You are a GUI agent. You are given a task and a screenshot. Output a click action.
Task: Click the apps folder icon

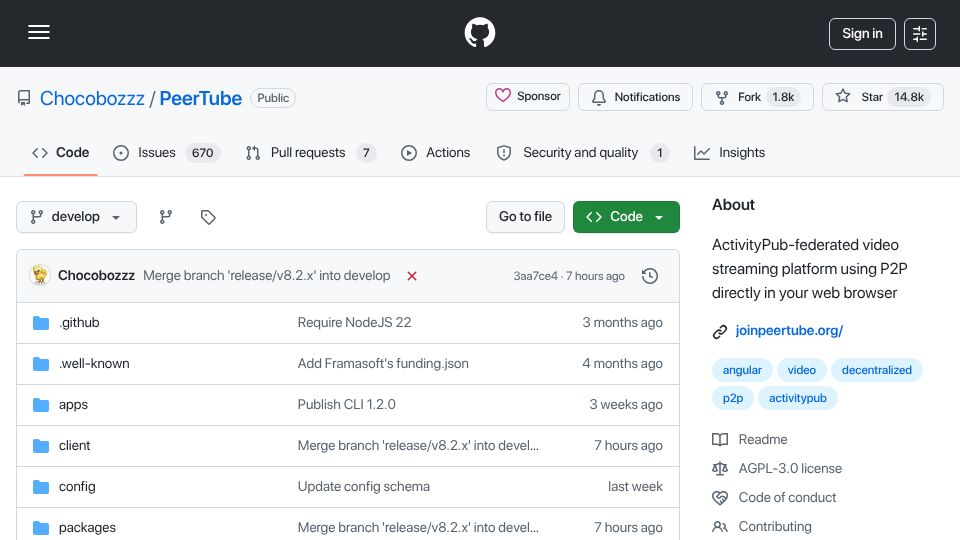(41, 405)
